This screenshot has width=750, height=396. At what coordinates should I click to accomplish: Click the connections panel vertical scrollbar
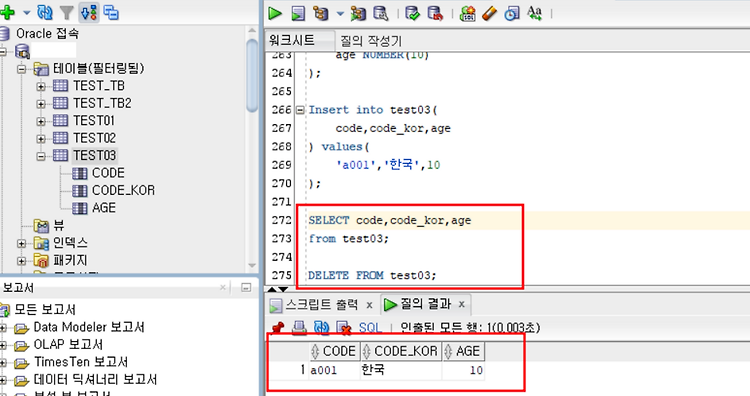pos(252,76)
